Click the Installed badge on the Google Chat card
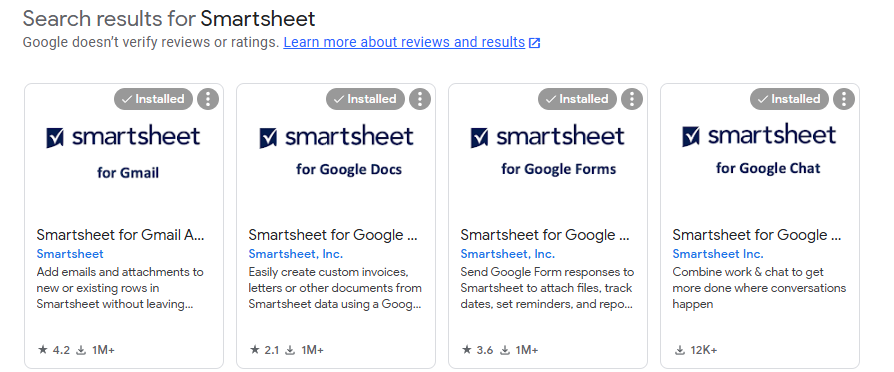894x372 pixels. tap(790, 99)
